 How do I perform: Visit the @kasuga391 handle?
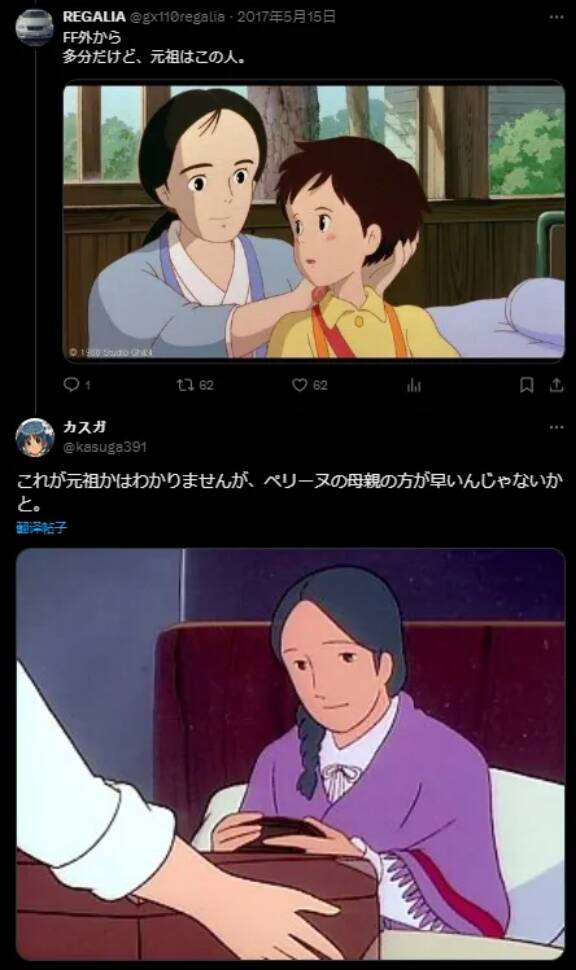(x=105, y=447)
